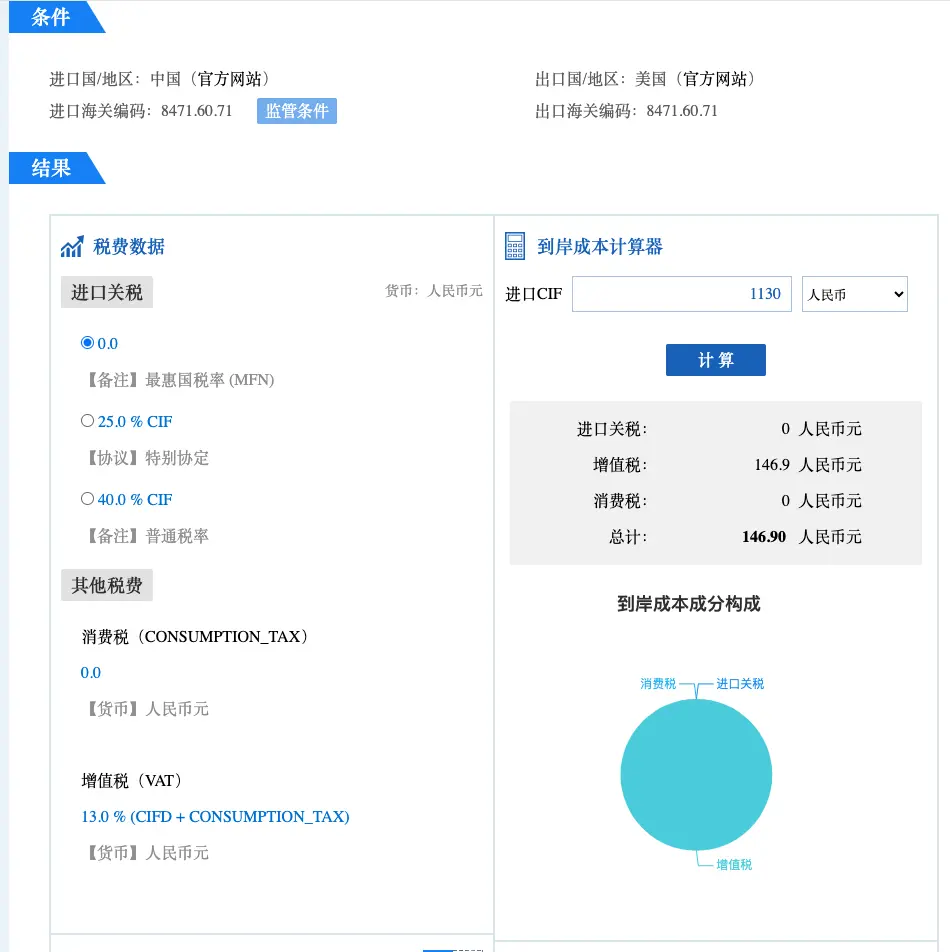Click the 增值税 pie chart label
The image size is (950, 952).
pyautogui.click(x=733, y=864)
